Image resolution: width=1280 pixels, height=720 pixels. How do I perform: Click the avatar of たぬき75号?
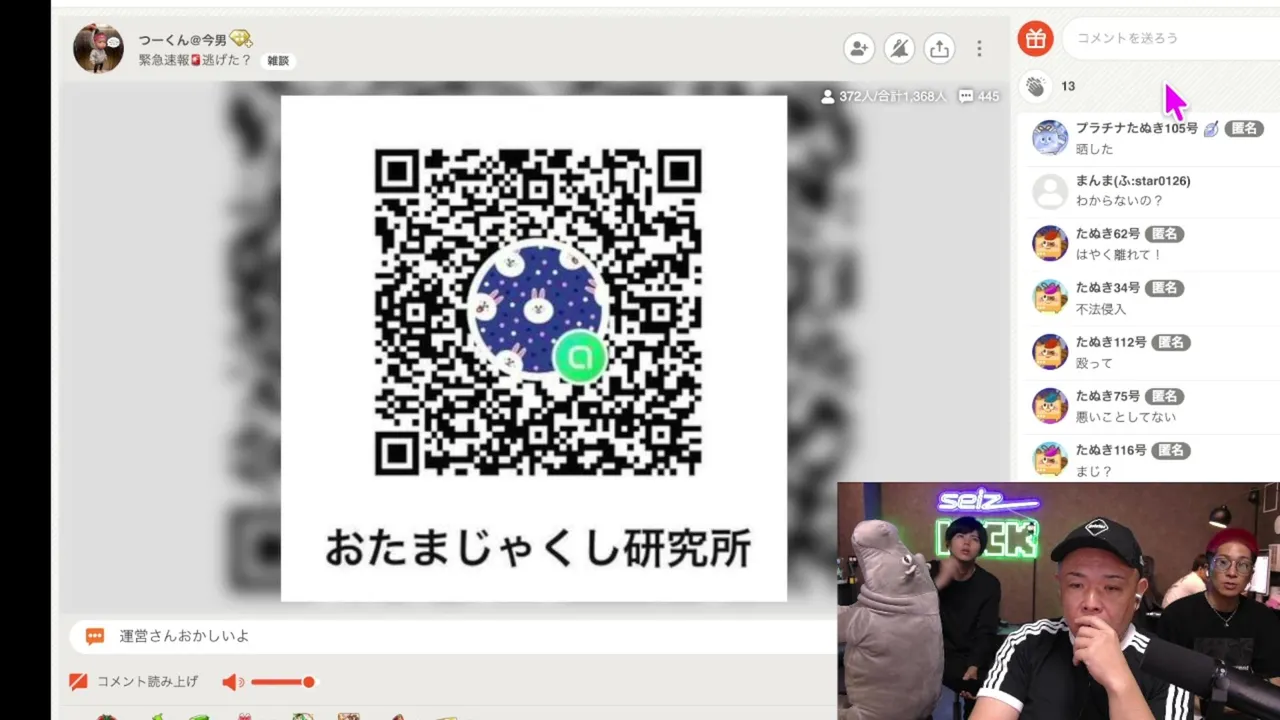click(x=1050, y=405)
